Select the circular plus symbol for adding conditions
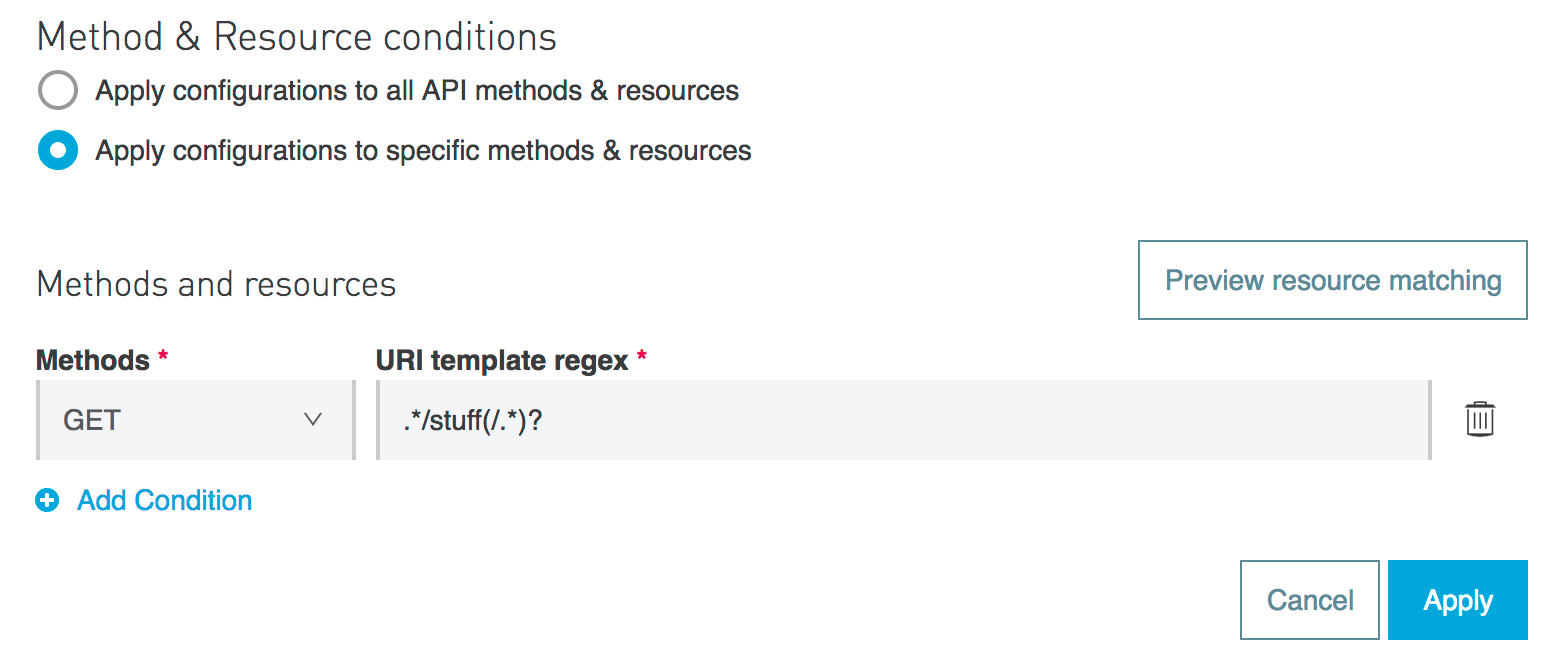Screen dimensions: 1564x668 47,500
